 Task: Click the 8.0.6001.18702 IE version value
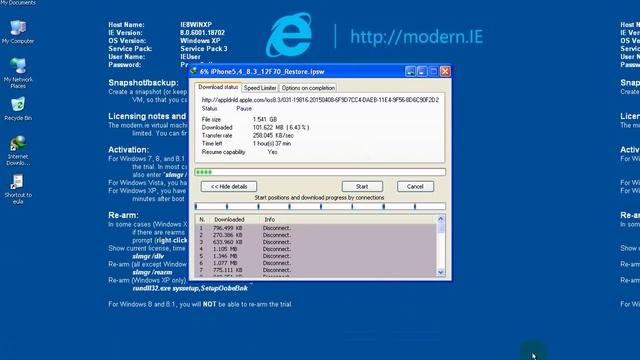(x=202, y=33)
